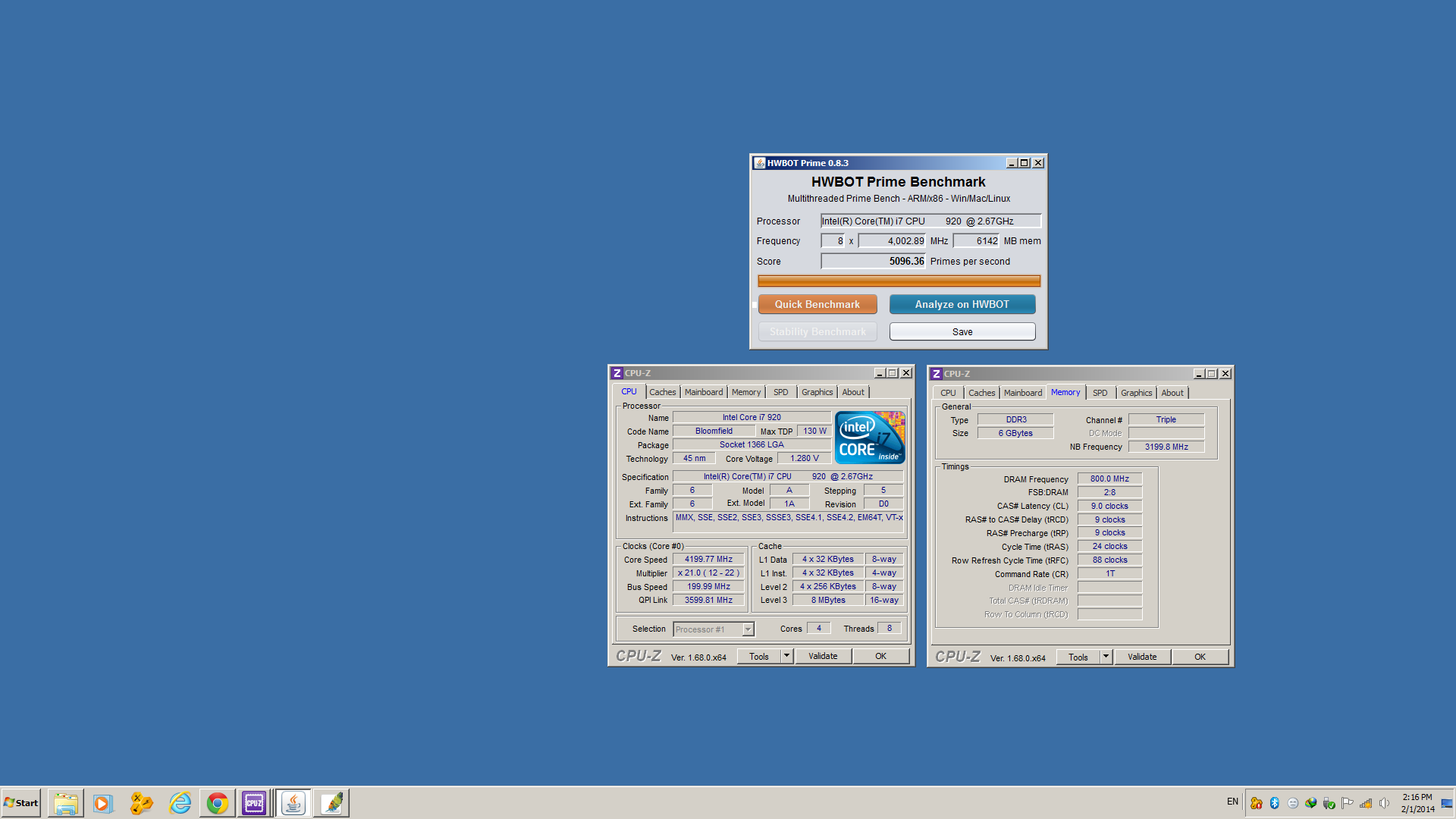Select Memory tab in left CPU-Z

[746, 392]
